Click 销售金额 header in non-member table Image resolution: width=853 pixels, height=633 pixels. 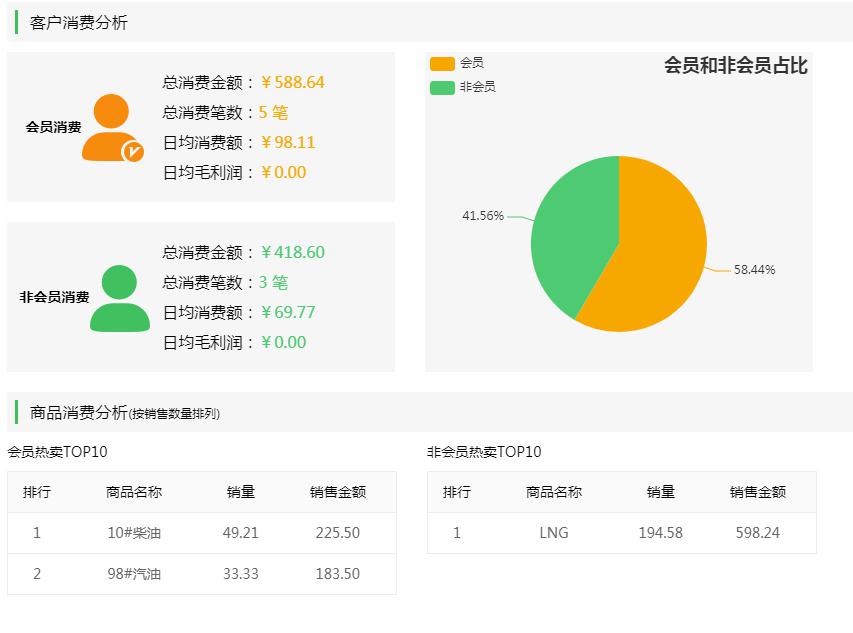point(758,492)
